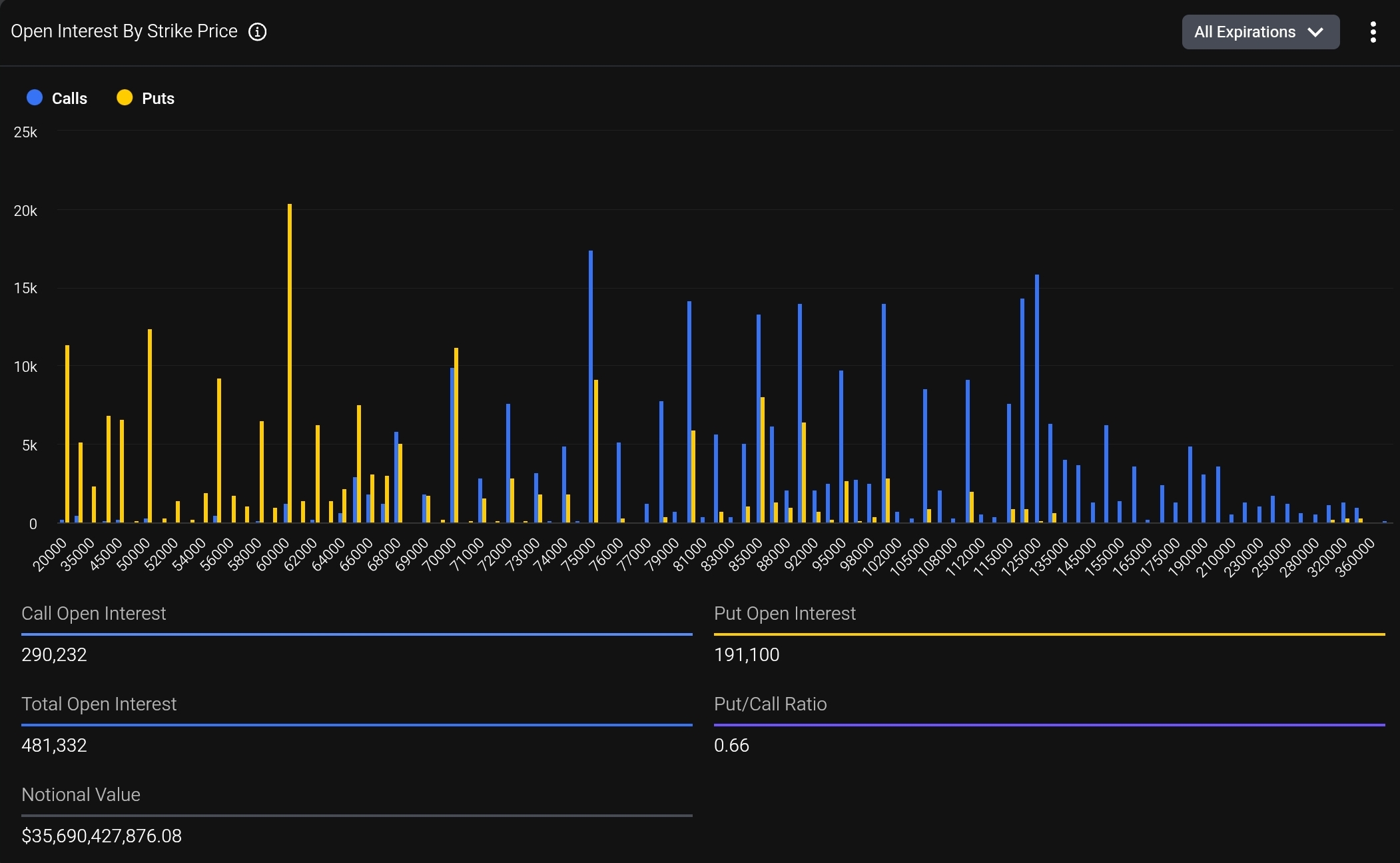Select the Call Open Interest value 290,232
This screenshot has width=1400, height=863.
[x=54, y=654]
